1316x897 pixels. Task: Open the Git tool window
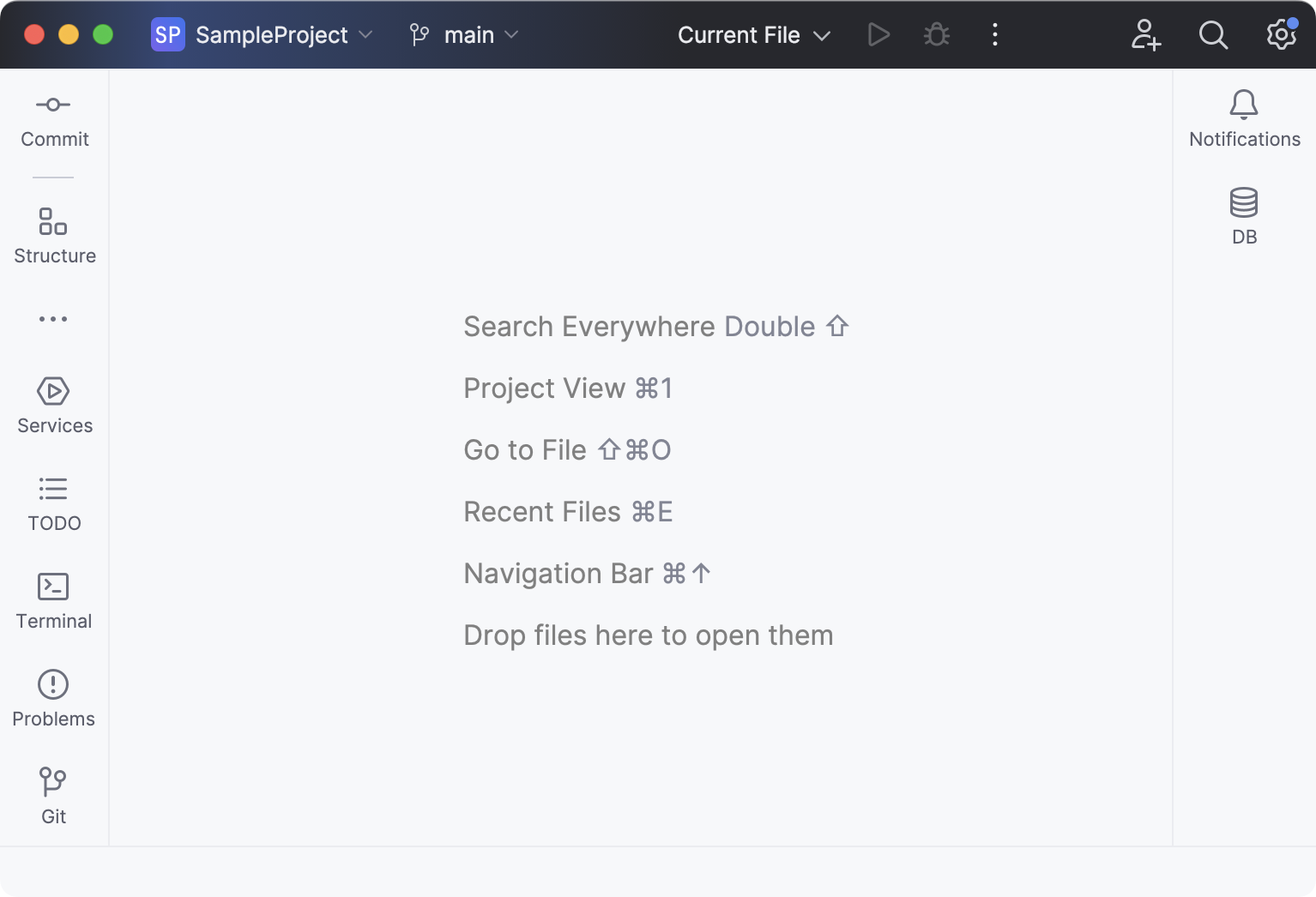(53, 796)
